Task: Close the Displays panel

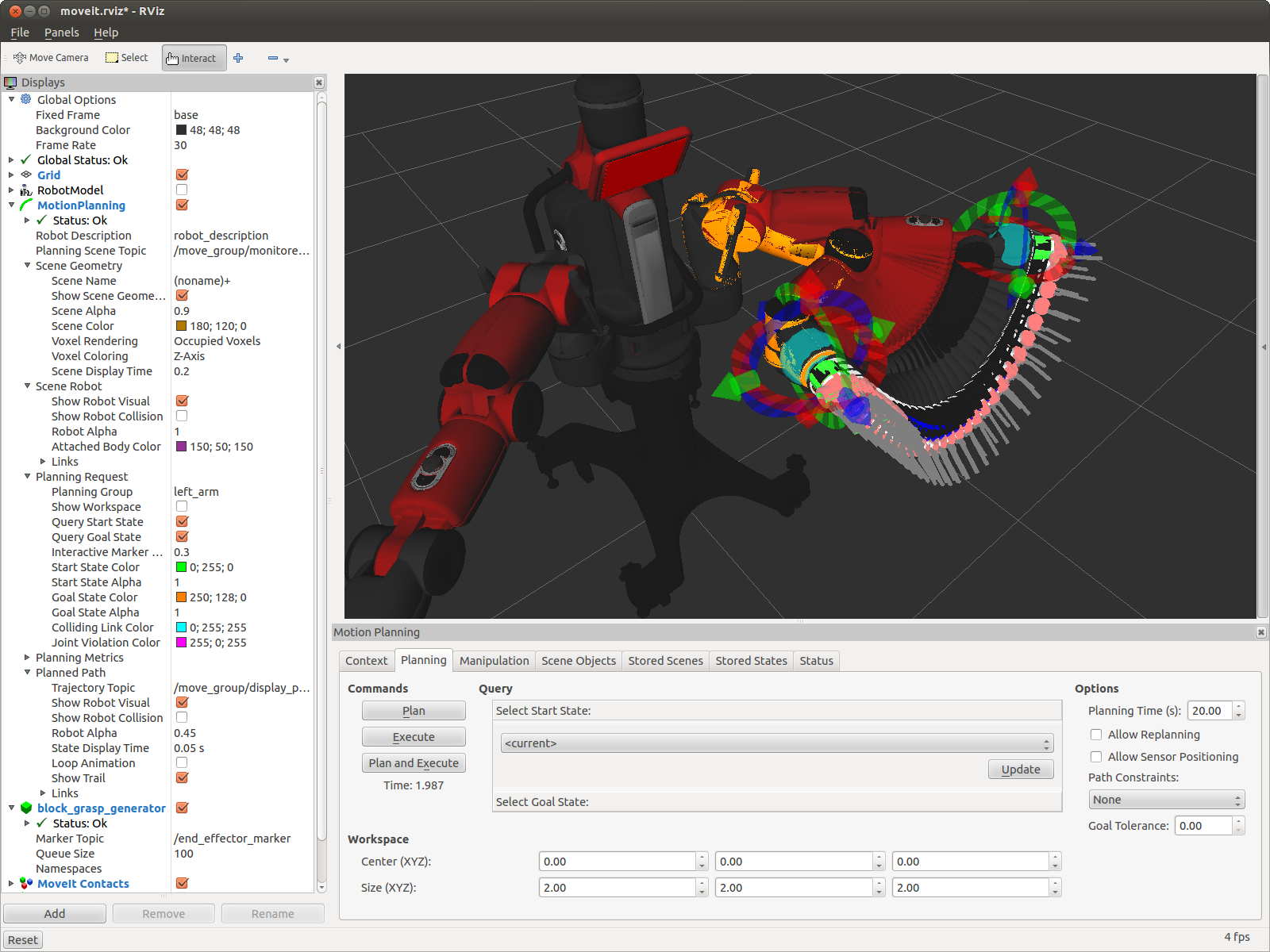Action: click(x=319, y=83)
